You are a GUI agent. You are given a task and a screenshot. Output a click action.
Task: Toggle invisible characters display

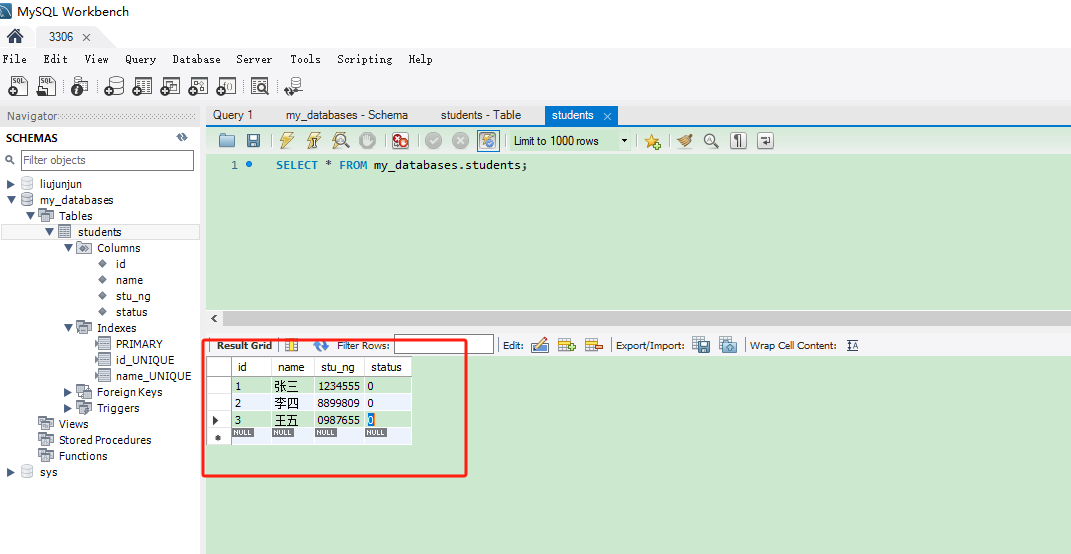tap(738, 141)
